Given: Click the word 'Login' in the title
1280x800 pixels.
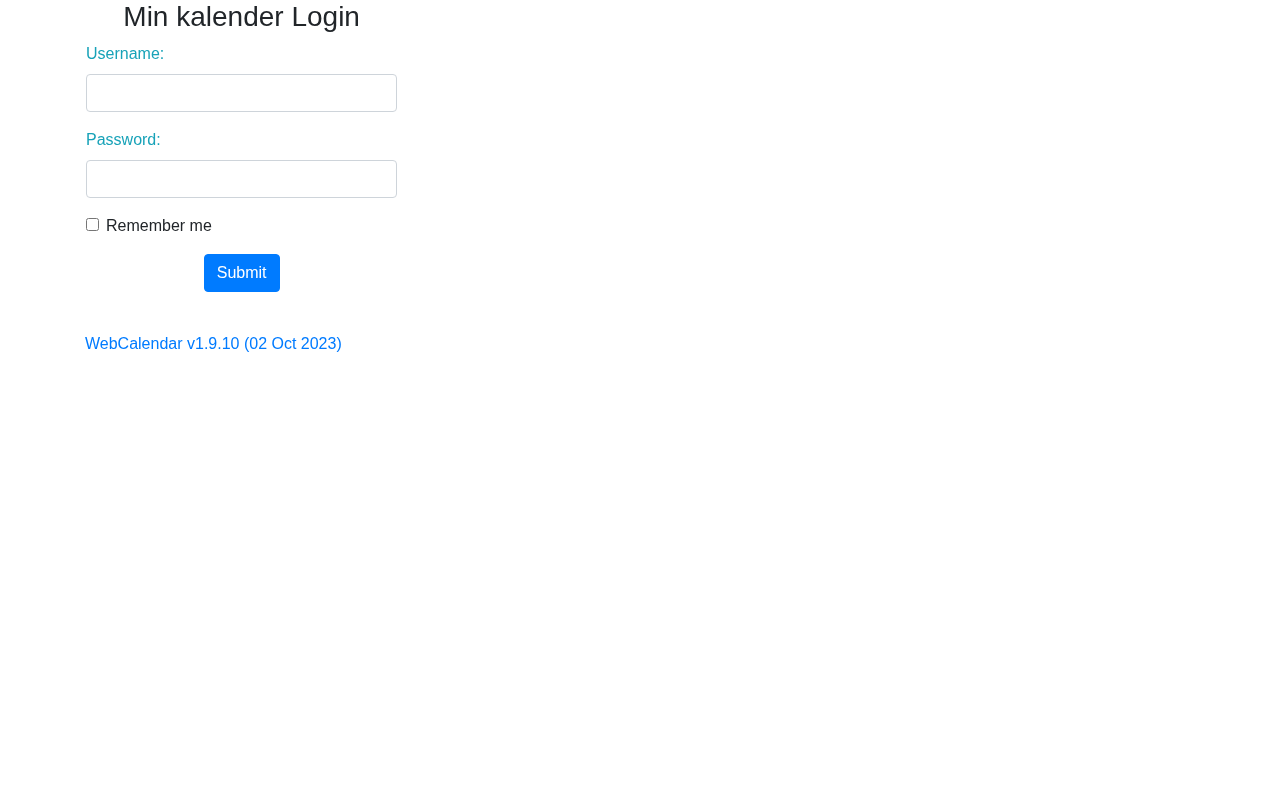Looking at the screenshot, I should point(325,17).
